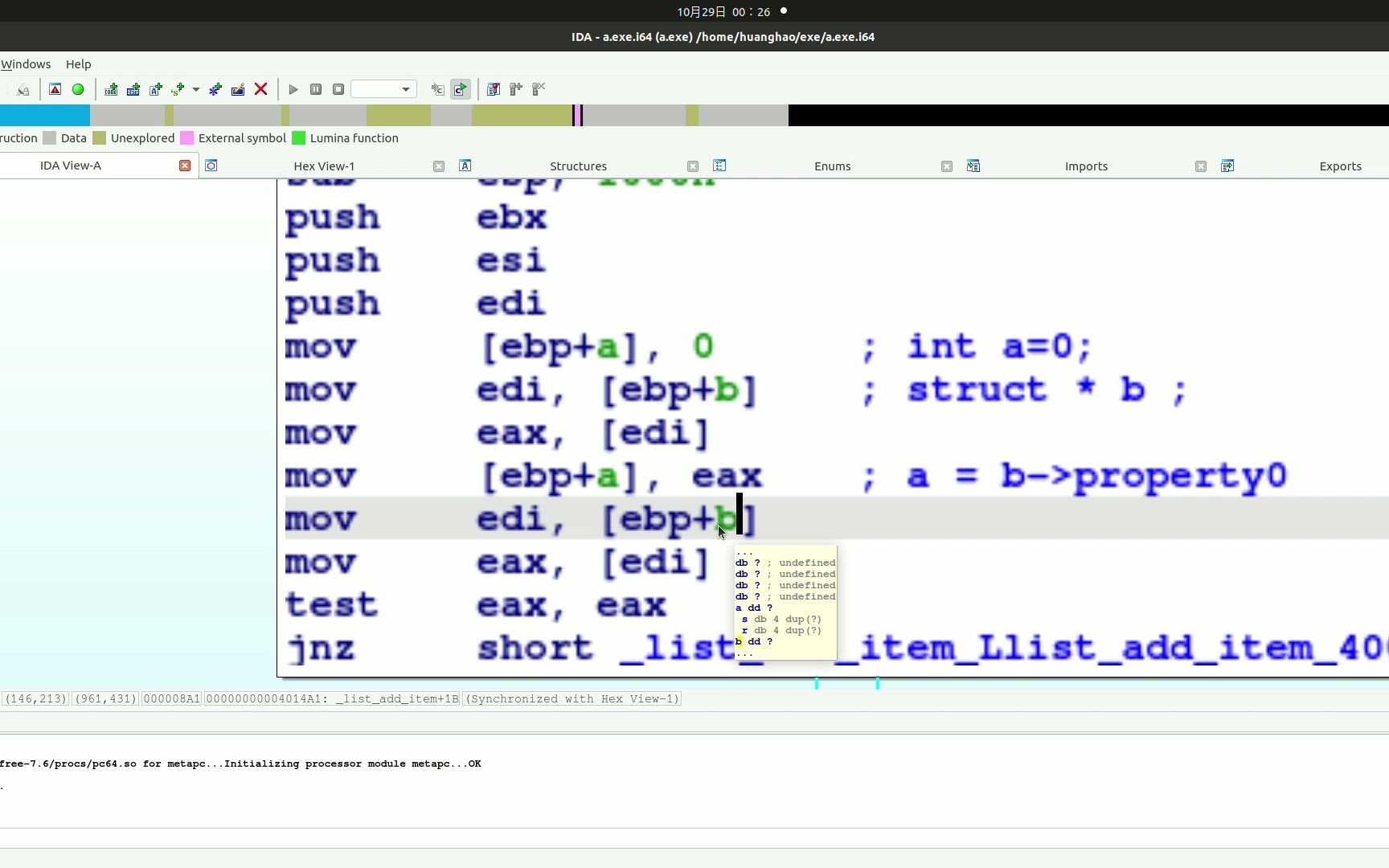The height and width of the screenshot is (868, 1389).
Task: Click the Data legend color swatch
Action: tap(49, 138)
